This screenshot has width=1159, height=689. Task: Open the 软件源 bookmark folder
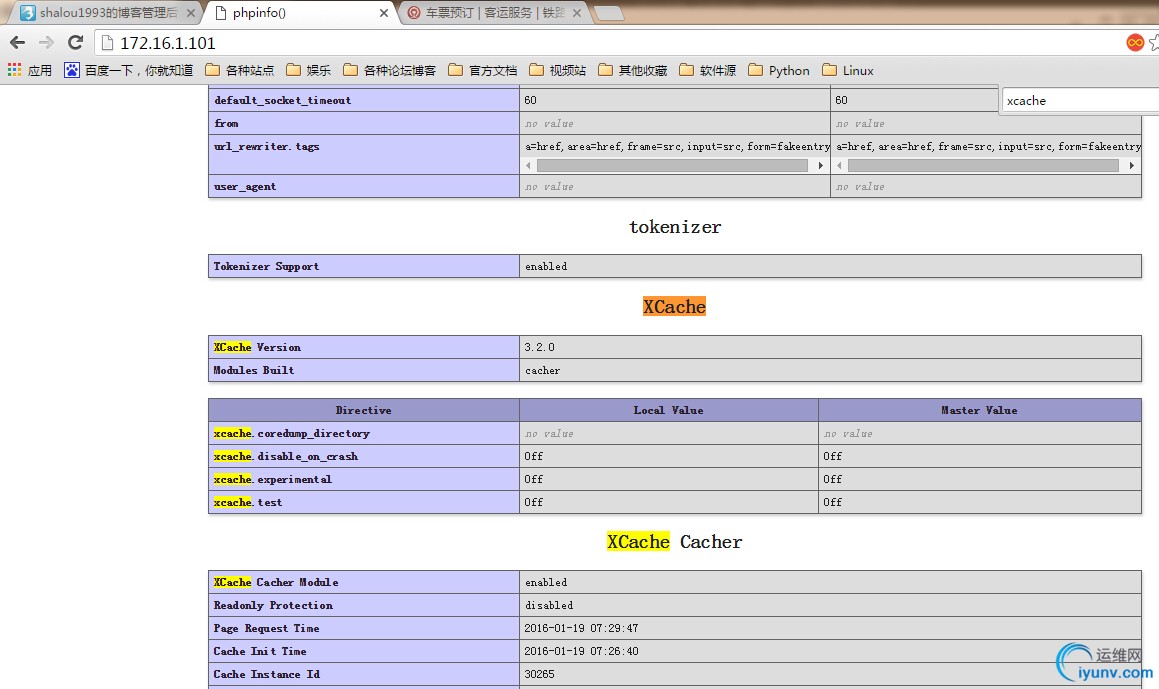(707, 70)
